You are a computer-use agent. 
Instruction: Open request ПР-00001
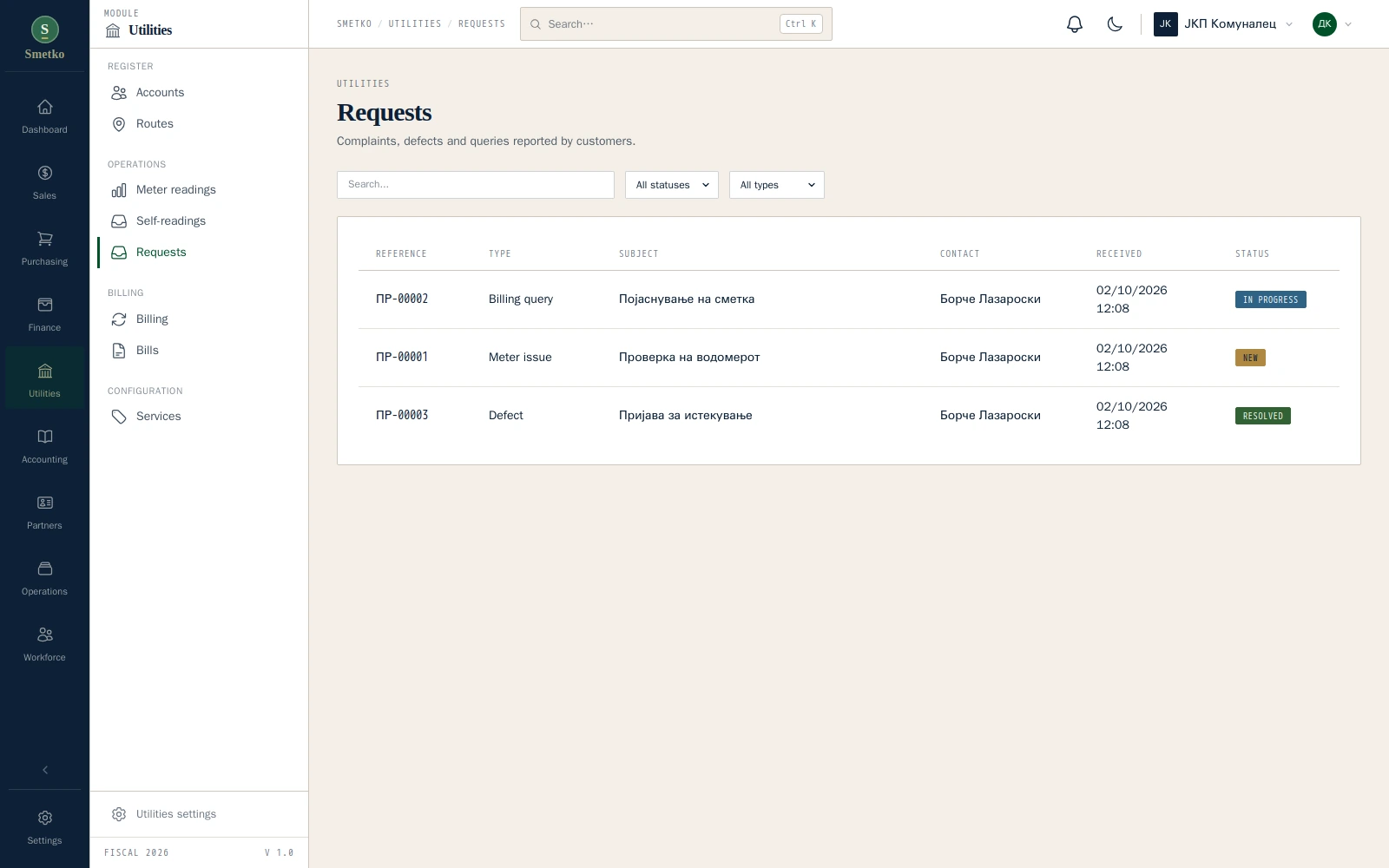point(849,358)
